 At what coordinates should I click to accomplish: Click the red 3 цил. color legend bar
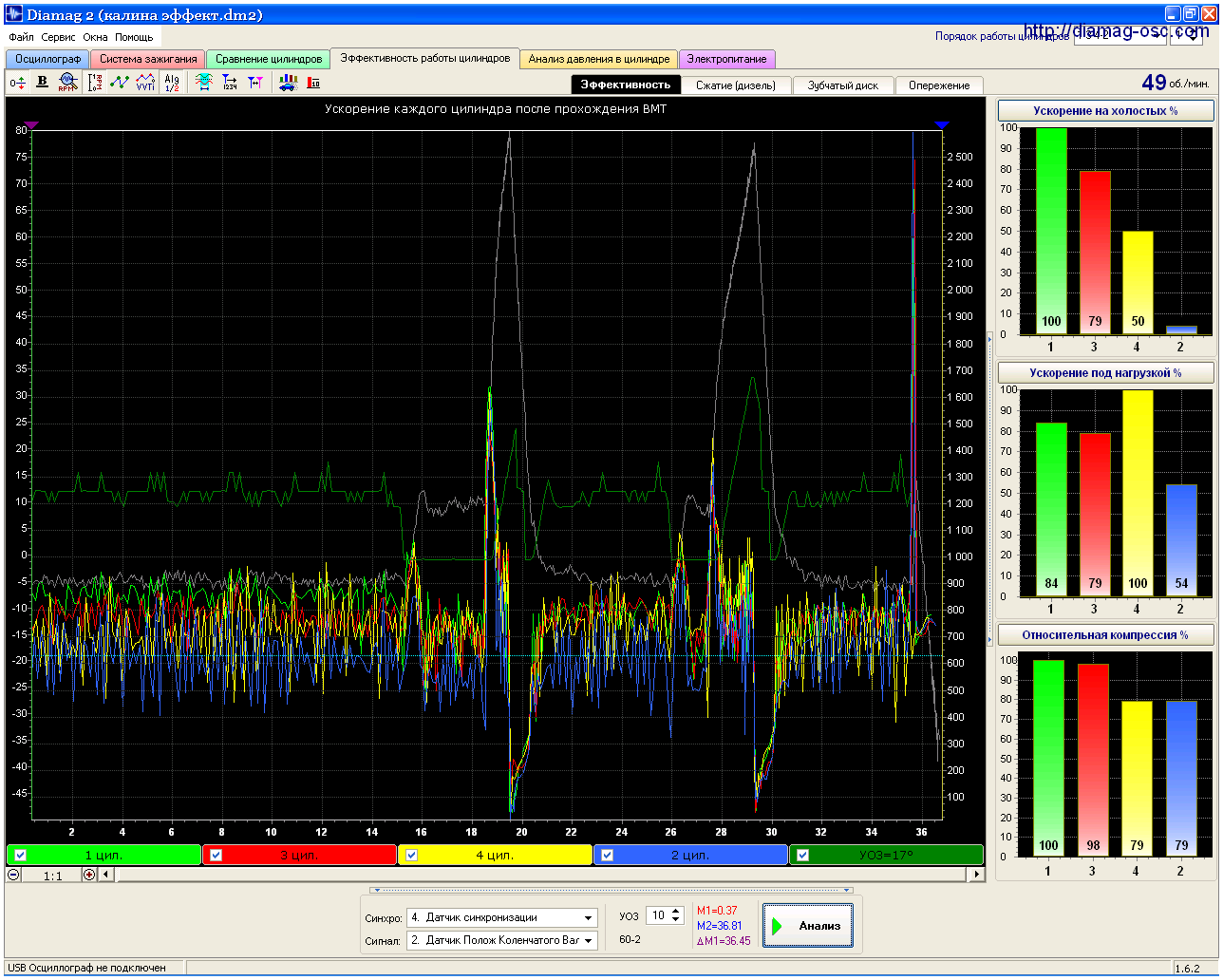click(x=300, y=855)
